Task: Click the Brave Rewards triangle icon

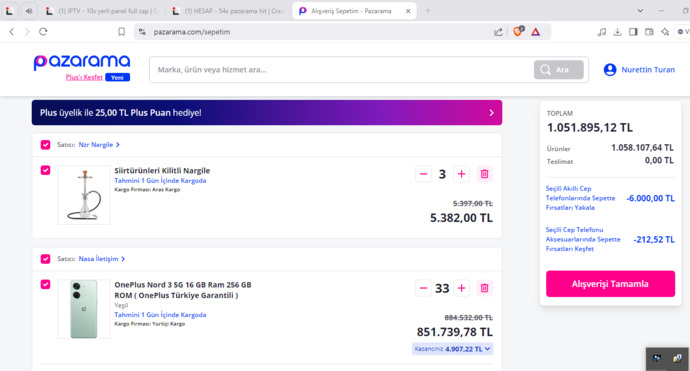Action: coord(536,32)
